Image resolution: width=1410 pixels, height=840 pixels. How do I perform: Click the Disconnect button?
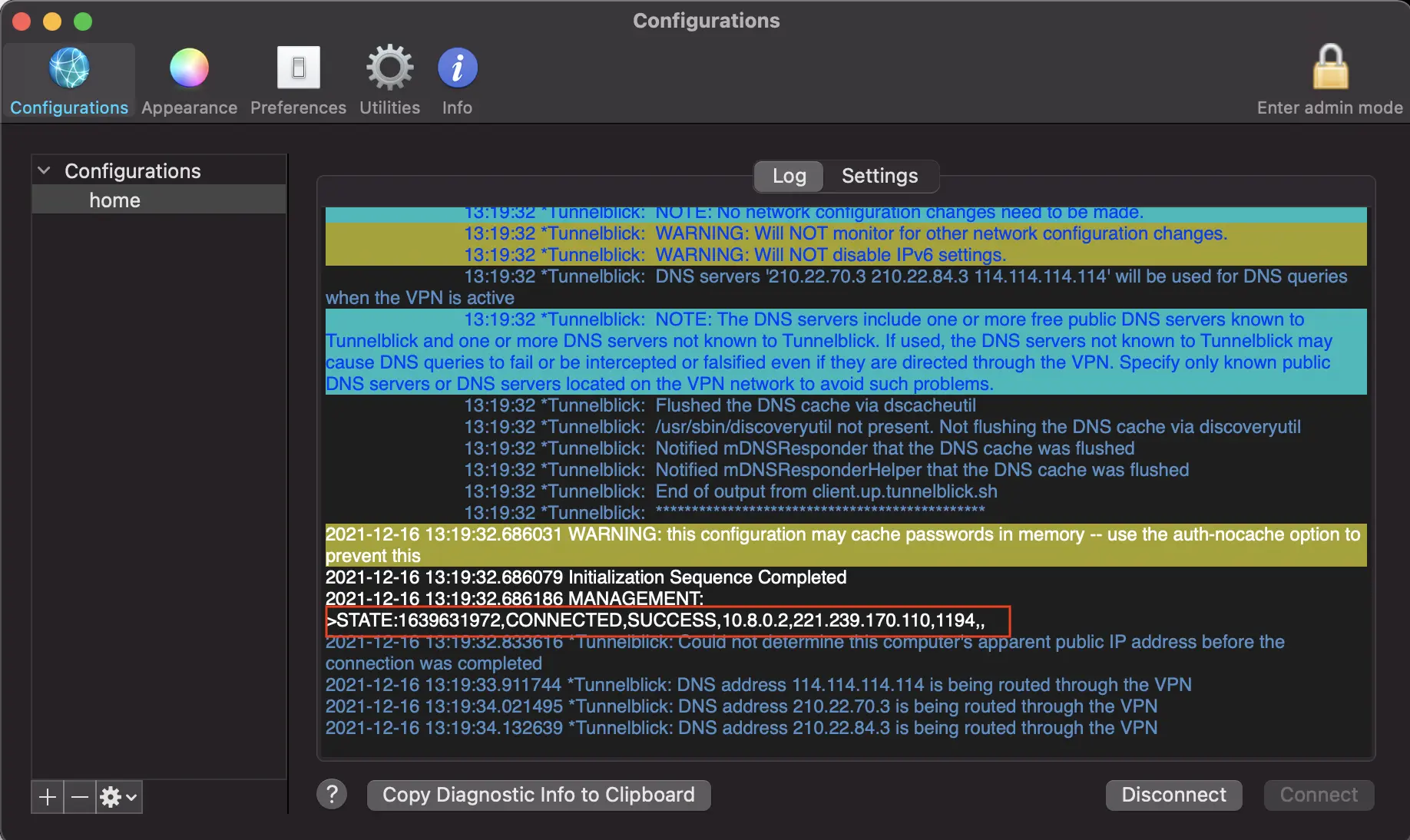coord(1173,795)
